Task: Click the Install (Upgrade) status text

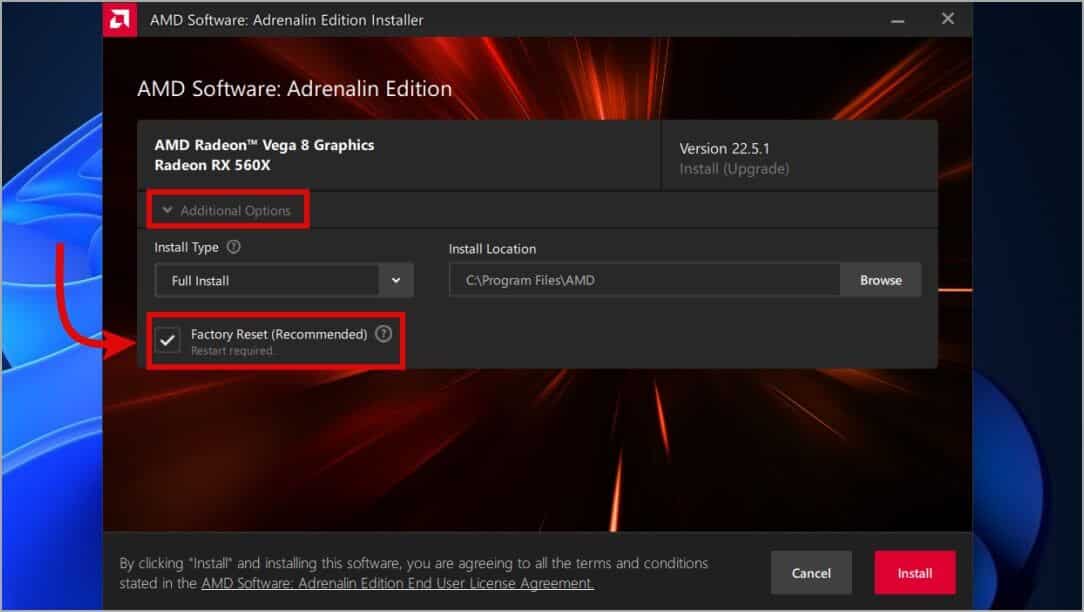Action: (x=733, y=169)
